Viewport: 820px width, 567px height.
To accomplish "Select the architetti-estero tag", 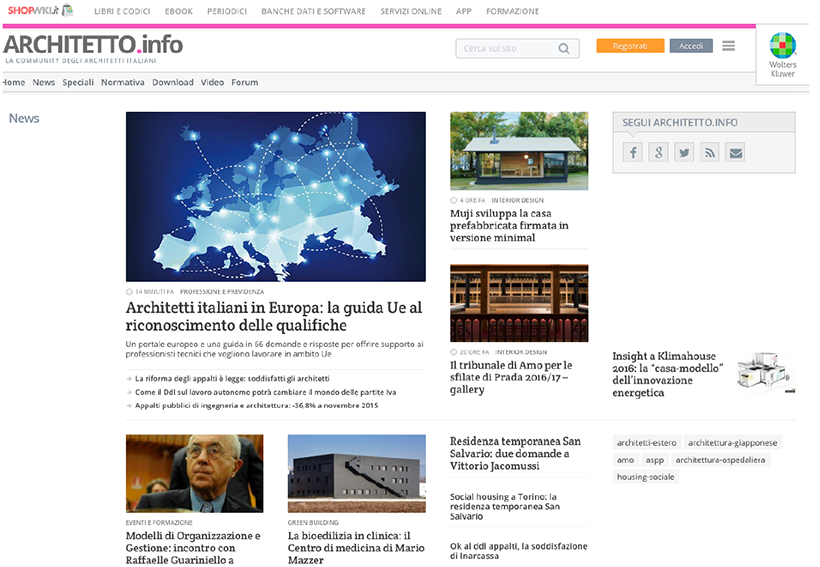I will [x=646, y=443].
